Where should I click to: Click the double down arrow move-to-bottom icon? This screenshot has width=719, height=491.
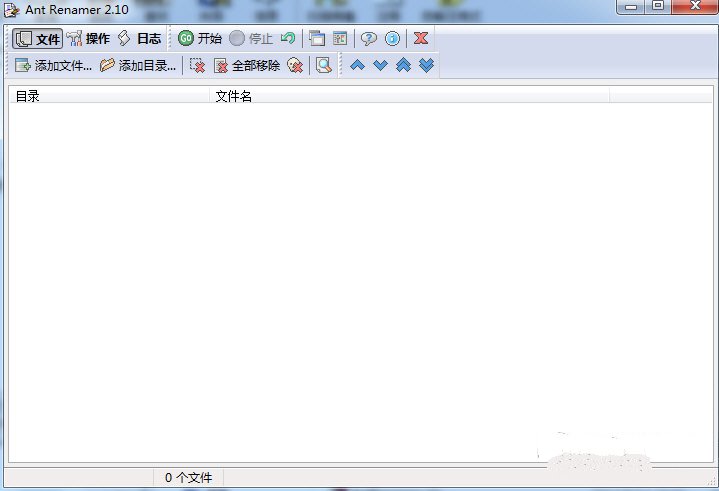click(x=426, y=66)
